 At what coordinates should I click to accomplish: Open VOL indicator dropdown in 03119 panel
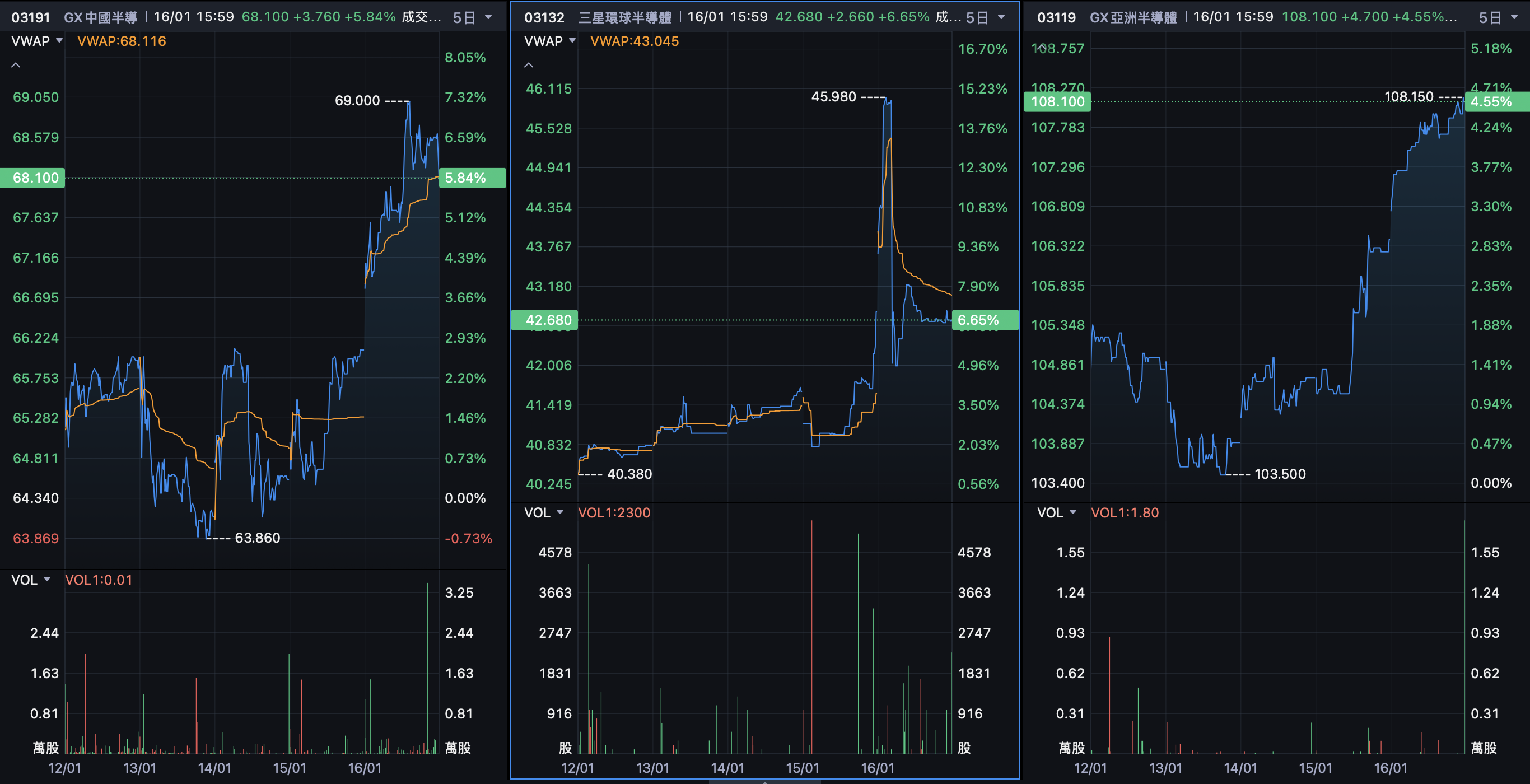coord(1056,512)
